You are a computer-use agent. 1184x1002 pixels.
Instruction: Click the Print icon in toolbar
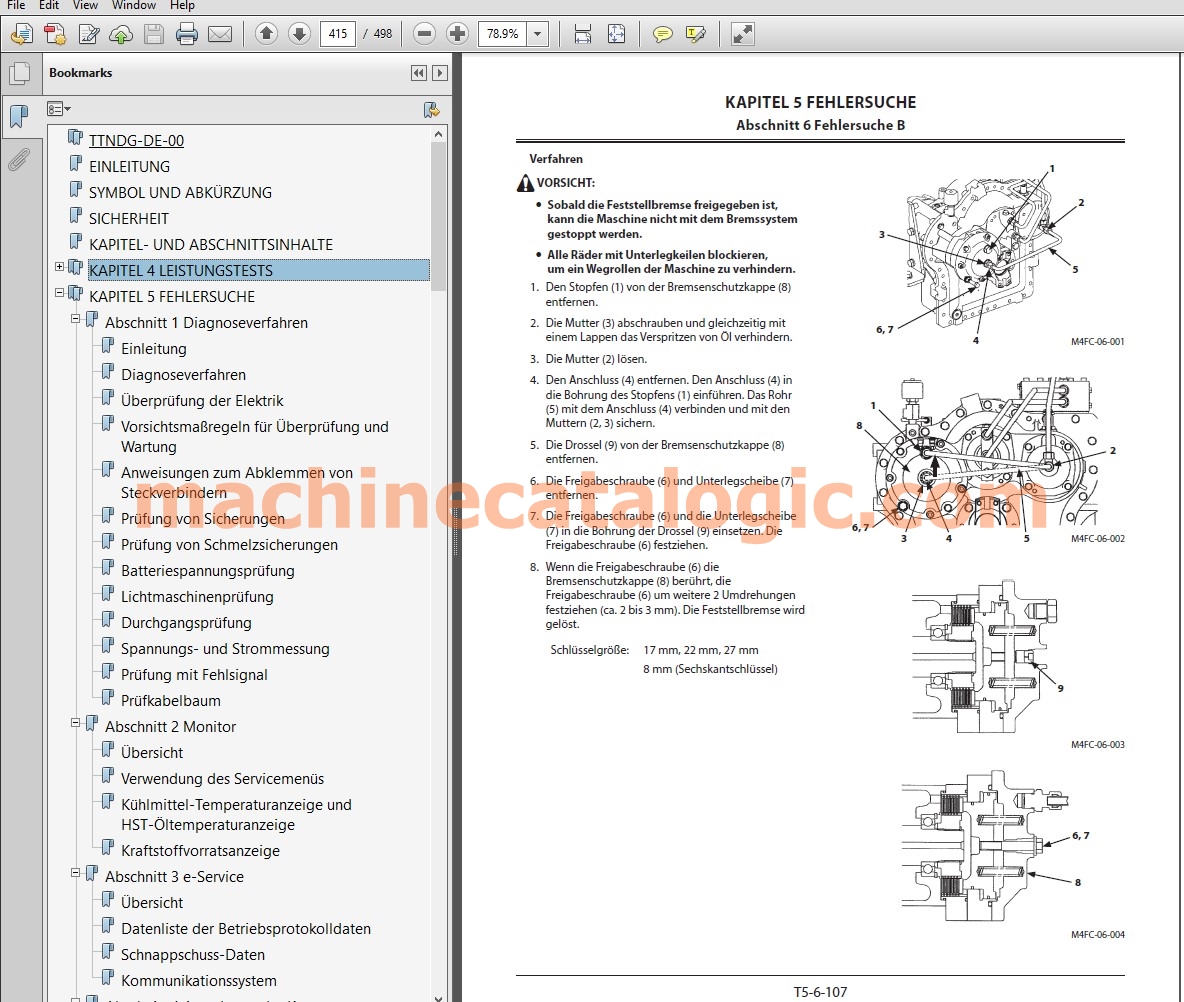[186, 34]
